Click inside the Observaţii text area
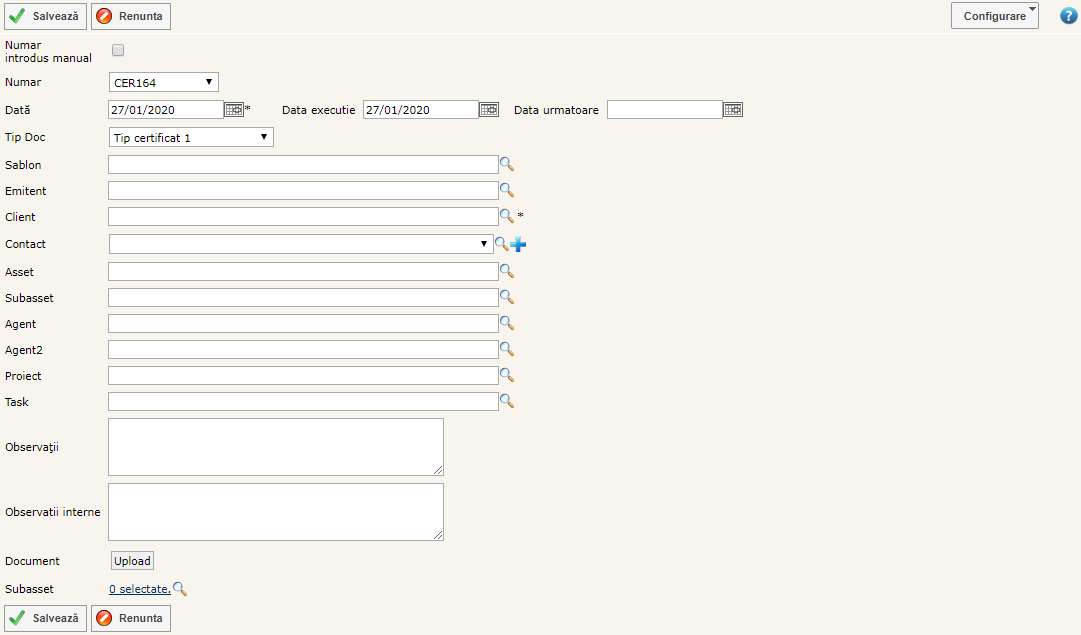 point(275,447)
